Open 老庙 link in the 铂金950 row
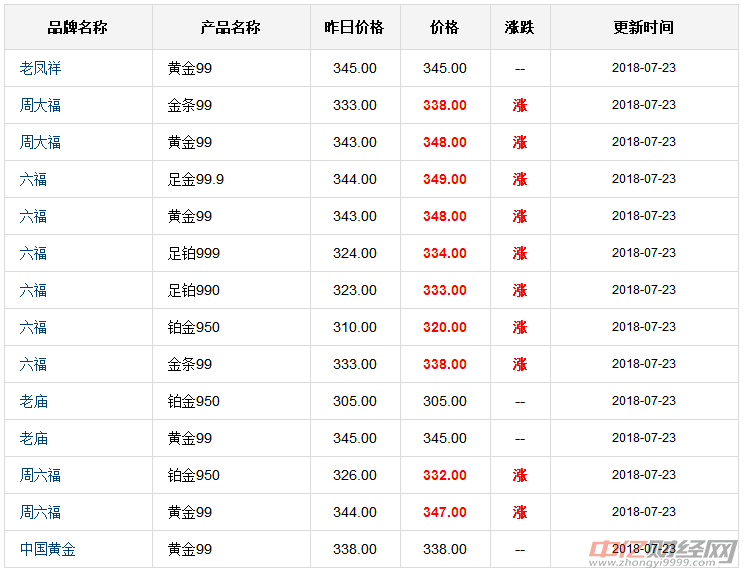743x573 pixels. pyautogui.click(x=33, y=401)
